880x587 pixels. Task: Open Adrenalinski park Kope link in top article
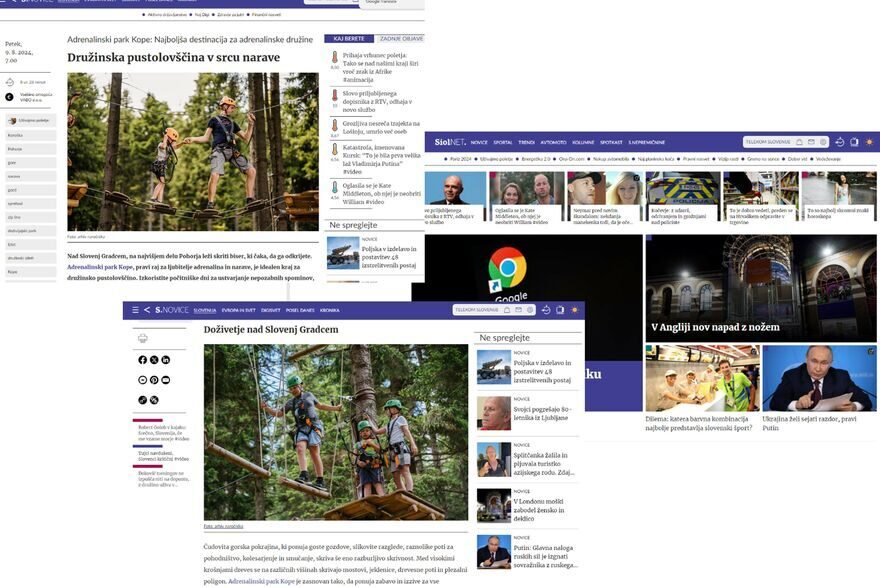[99, 267]
